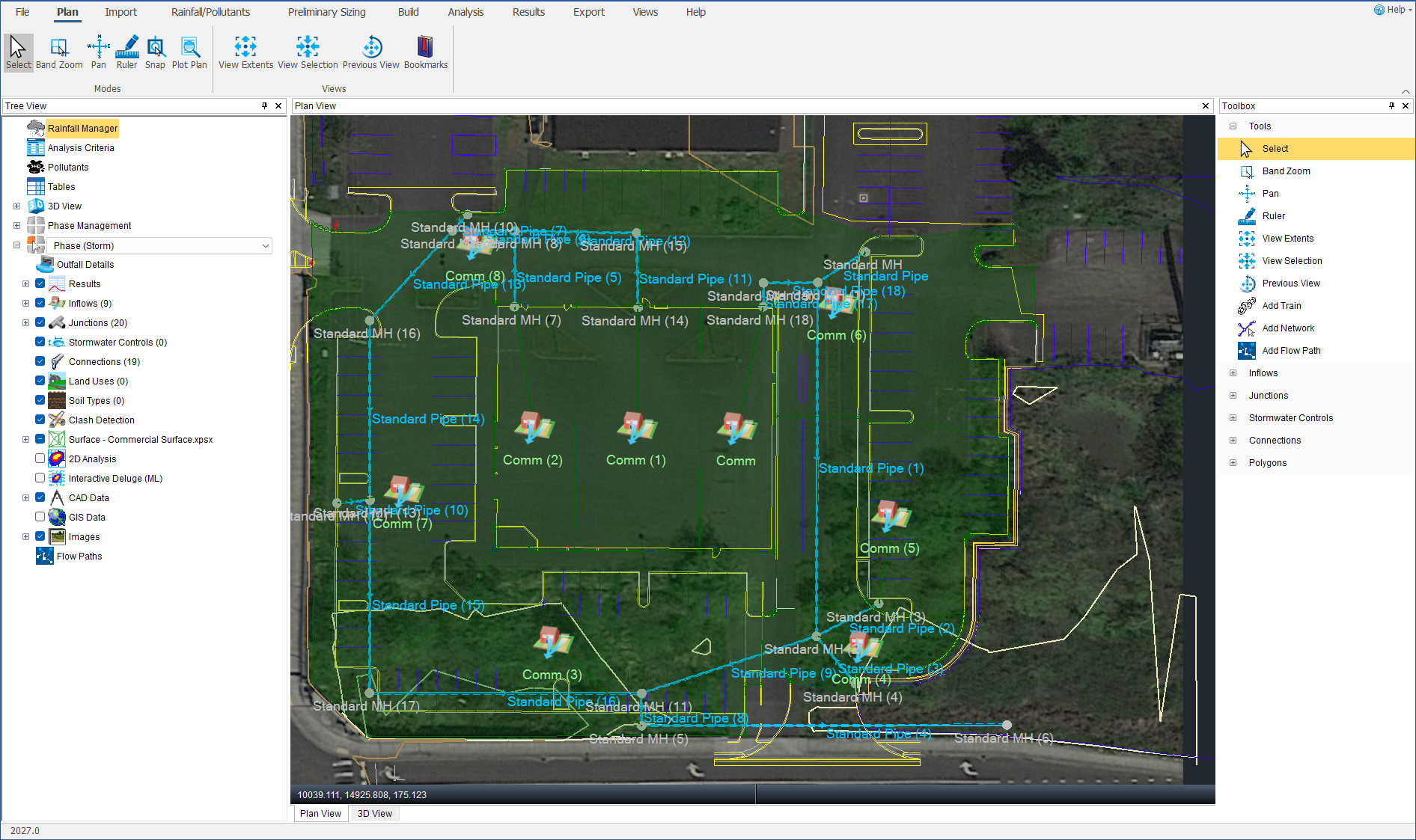Go to Previous View in ribbon
The width and height of the screenshot is (1416, 840).
(x=371, y=52)
